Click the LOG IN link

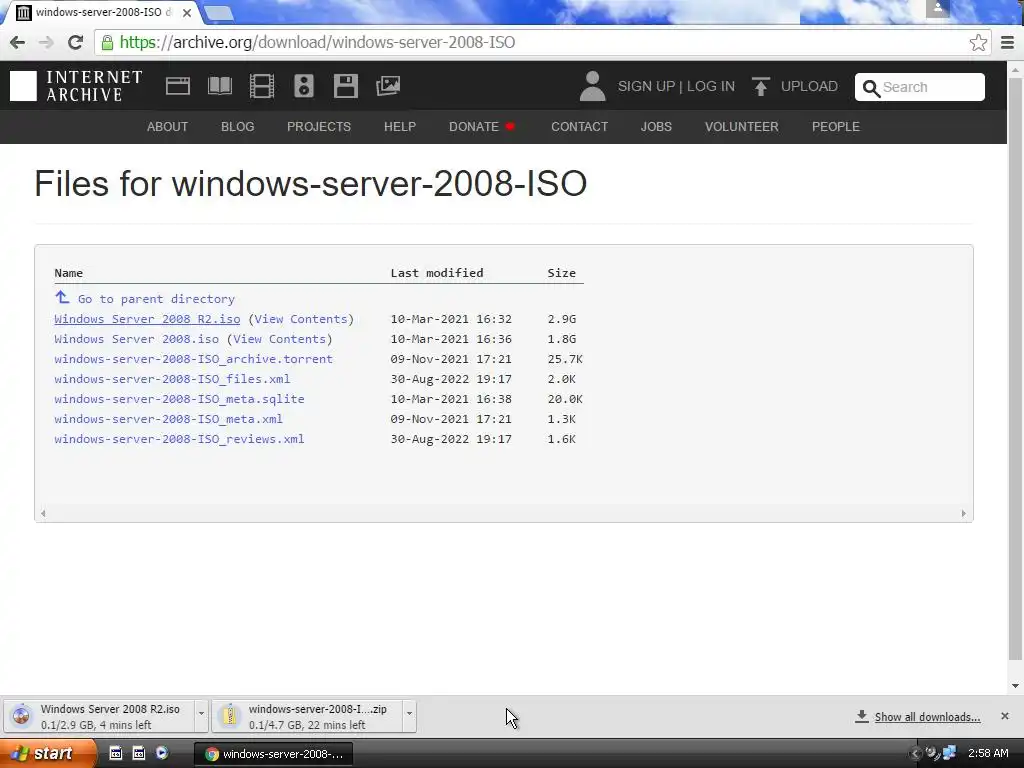(711, 86)
